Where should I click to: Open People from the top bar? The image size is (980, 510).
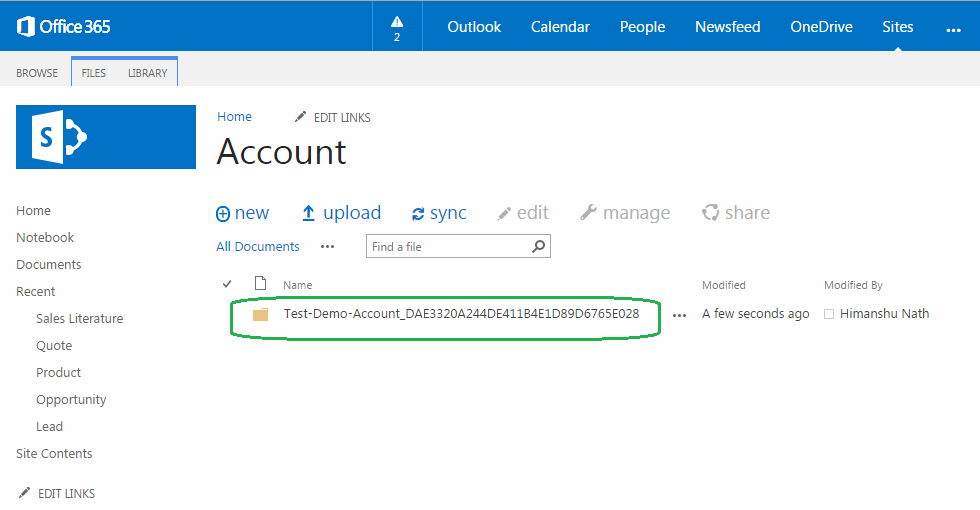tap(642, 27)
